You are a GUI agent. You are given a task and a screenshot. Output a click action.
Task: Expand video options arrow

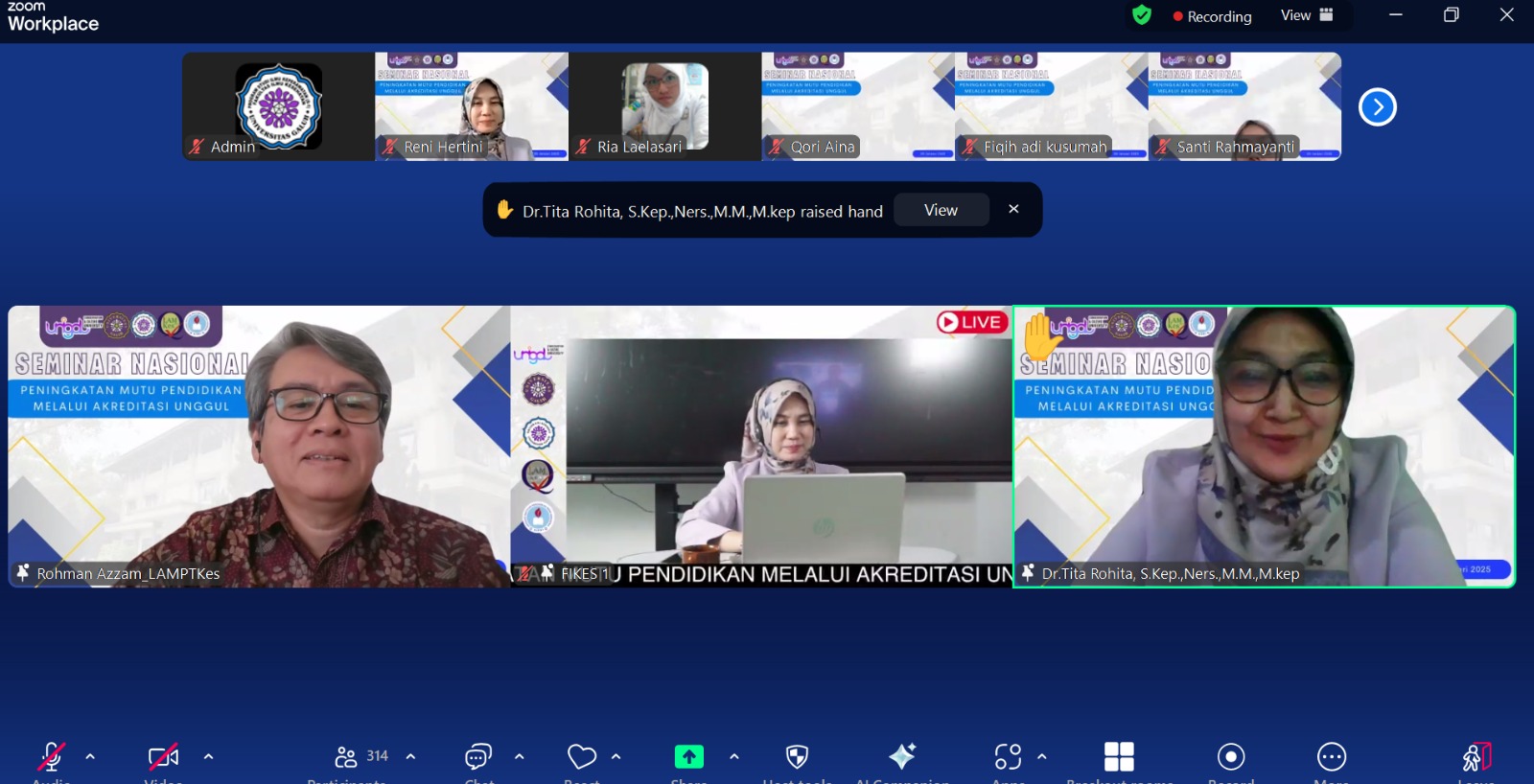[208, 756]
